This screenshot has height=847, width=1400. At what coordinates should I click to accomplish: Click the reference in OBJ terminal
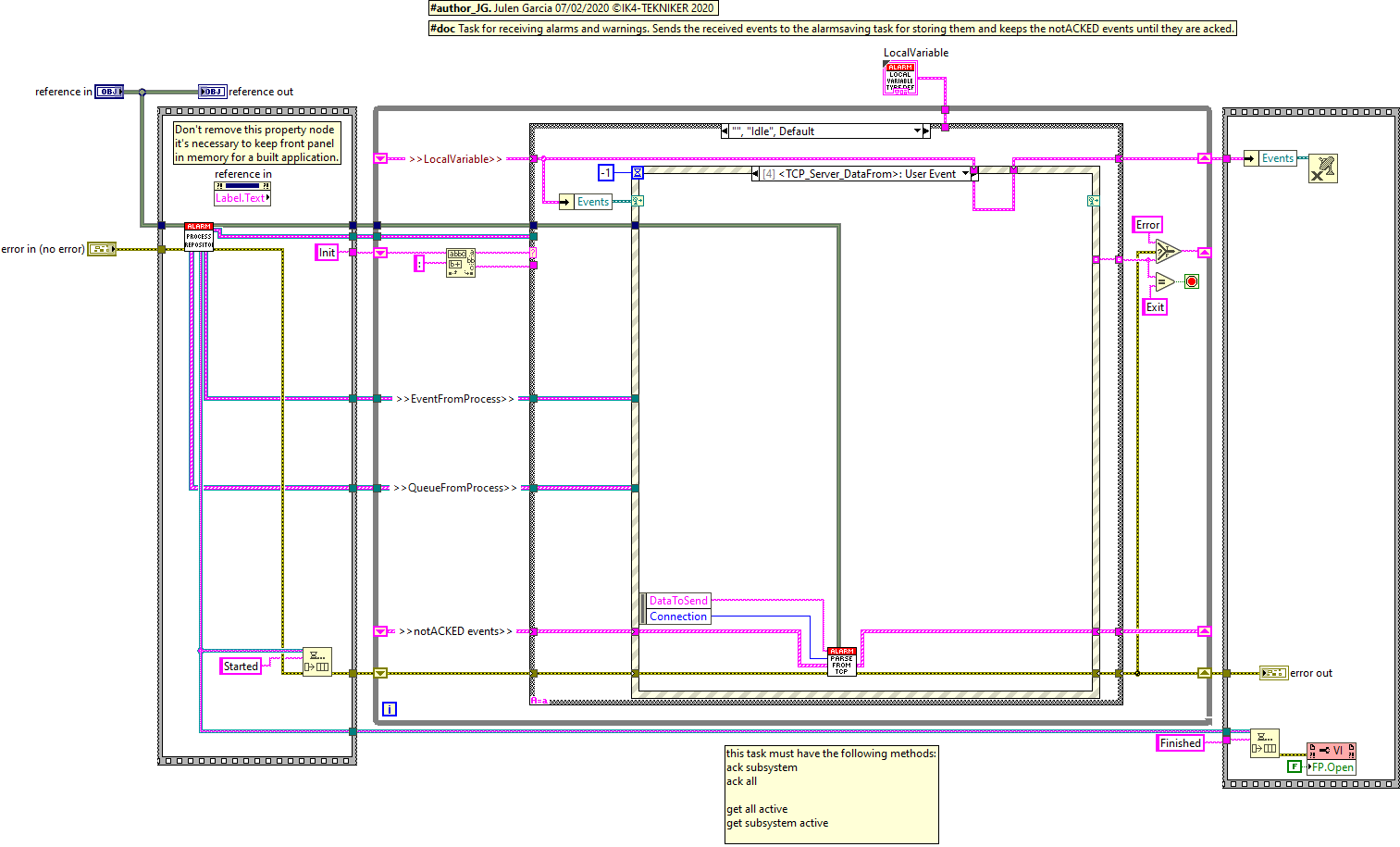tap(109, 92)
